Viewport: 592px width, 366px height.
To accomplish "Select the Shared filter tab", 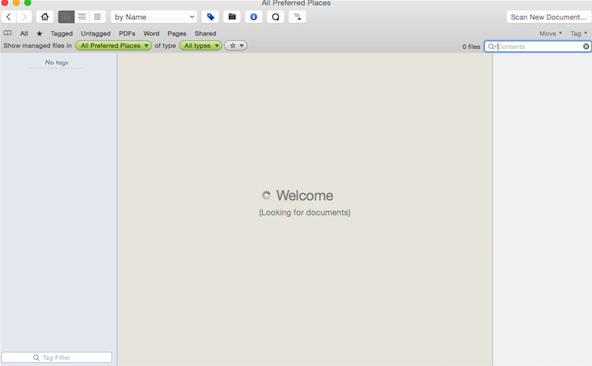I will click(205, 34).
